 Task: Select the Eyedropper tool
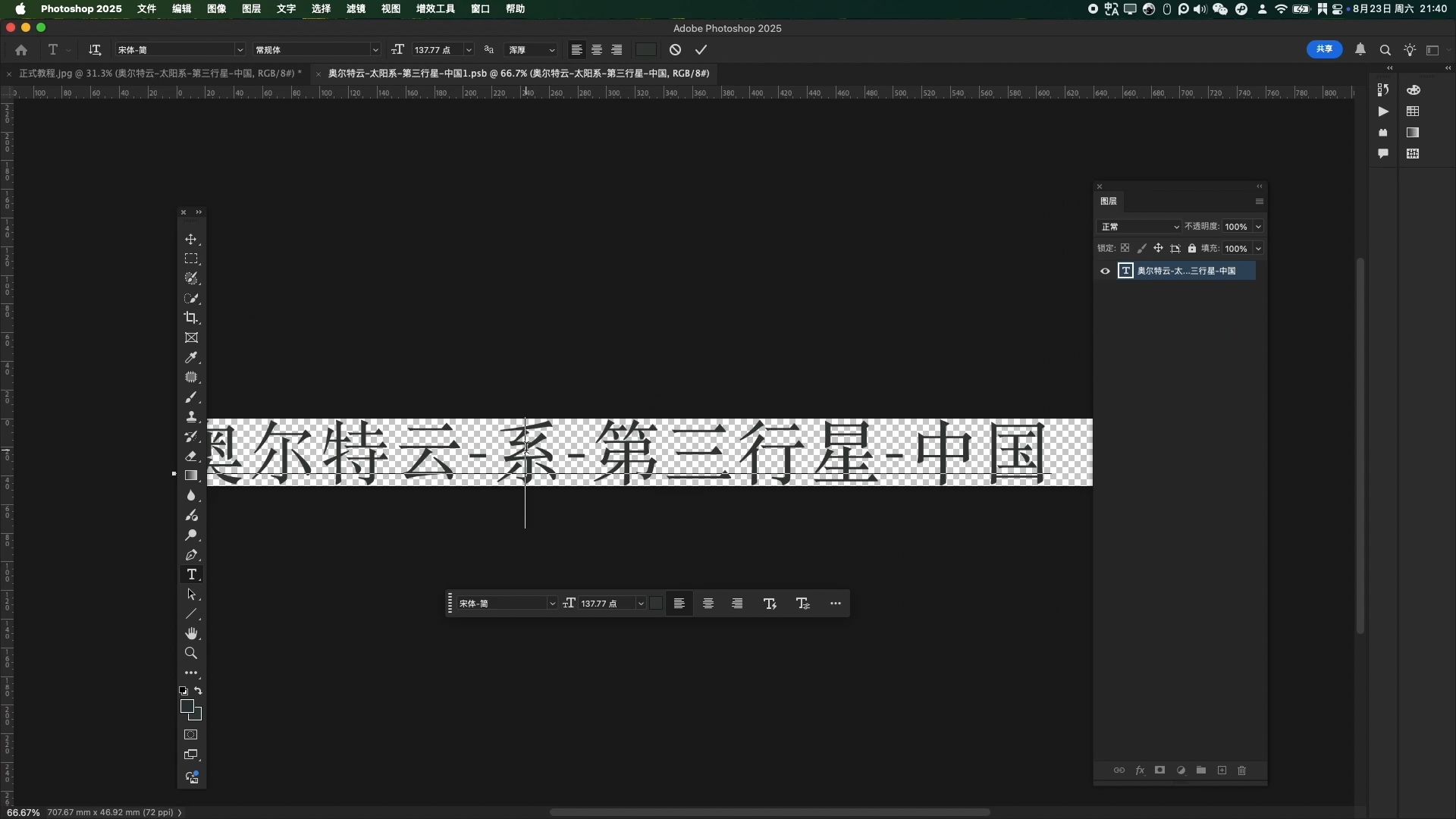click(x=191, y=358)
